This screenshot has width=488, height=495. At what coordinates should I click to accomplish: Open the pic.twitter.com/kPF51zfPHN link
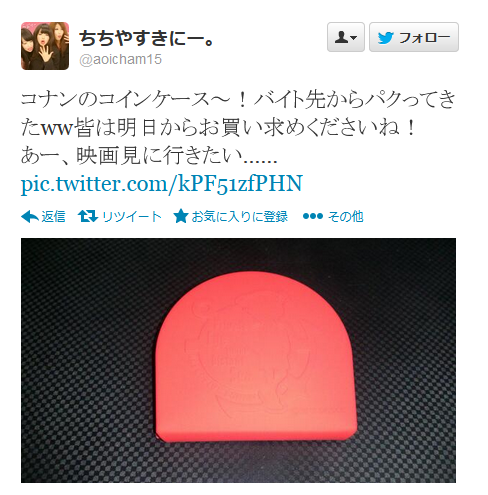[162, 184]
